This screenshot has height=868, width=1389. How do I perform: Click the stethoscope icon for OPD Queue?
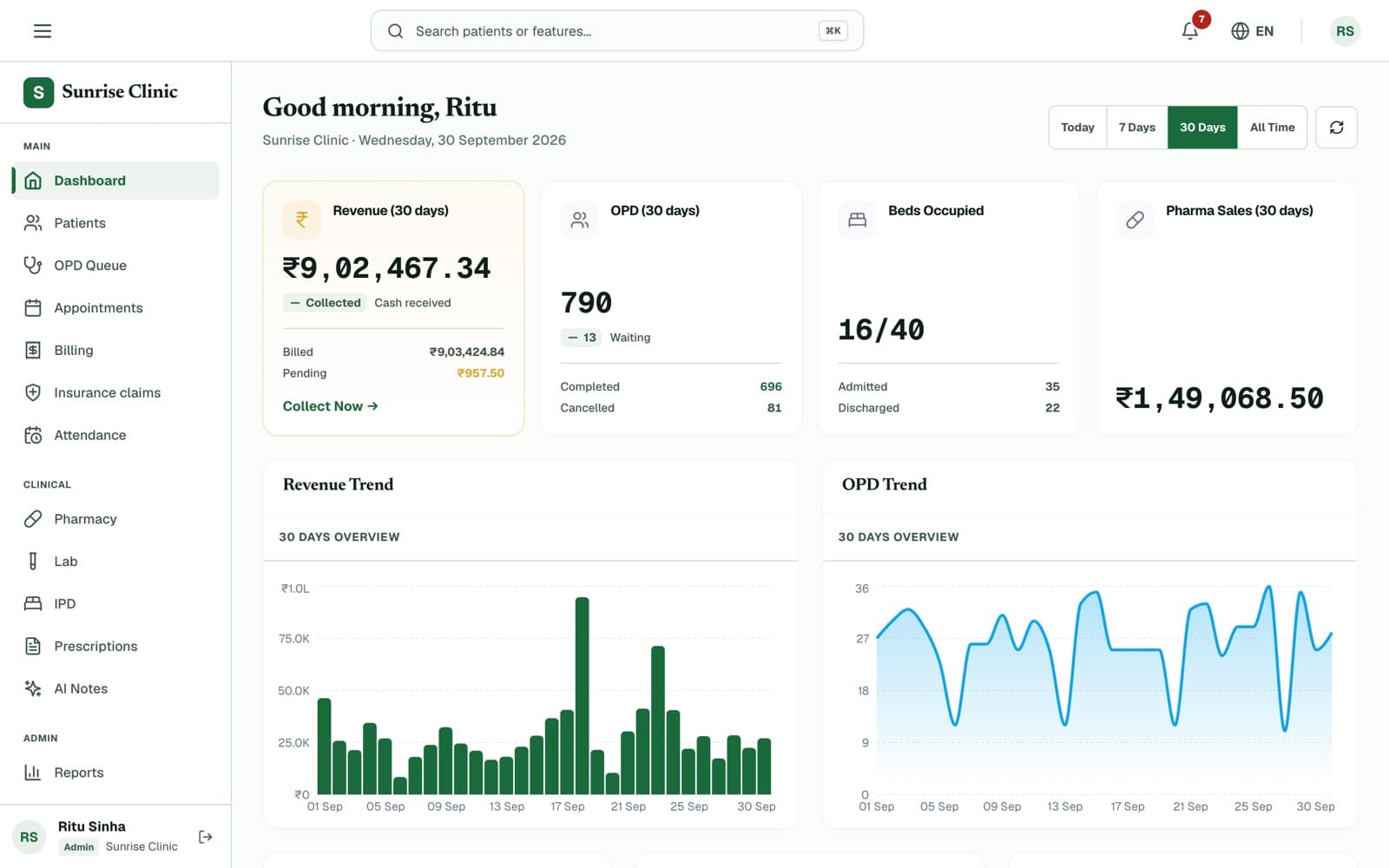33,266
